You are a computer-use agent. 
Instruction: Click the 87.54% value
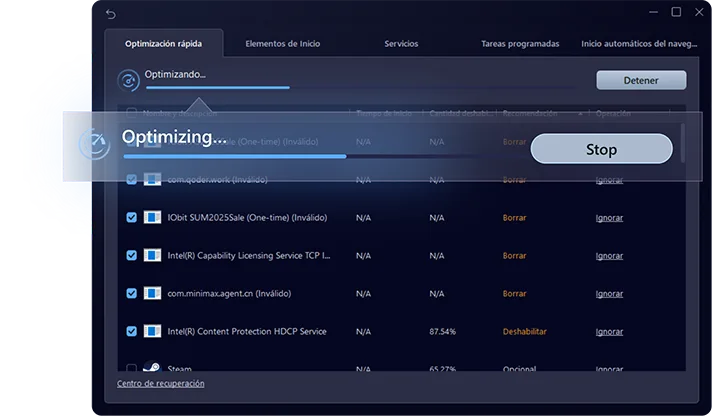pyautogui.click(x=442, y=332)
